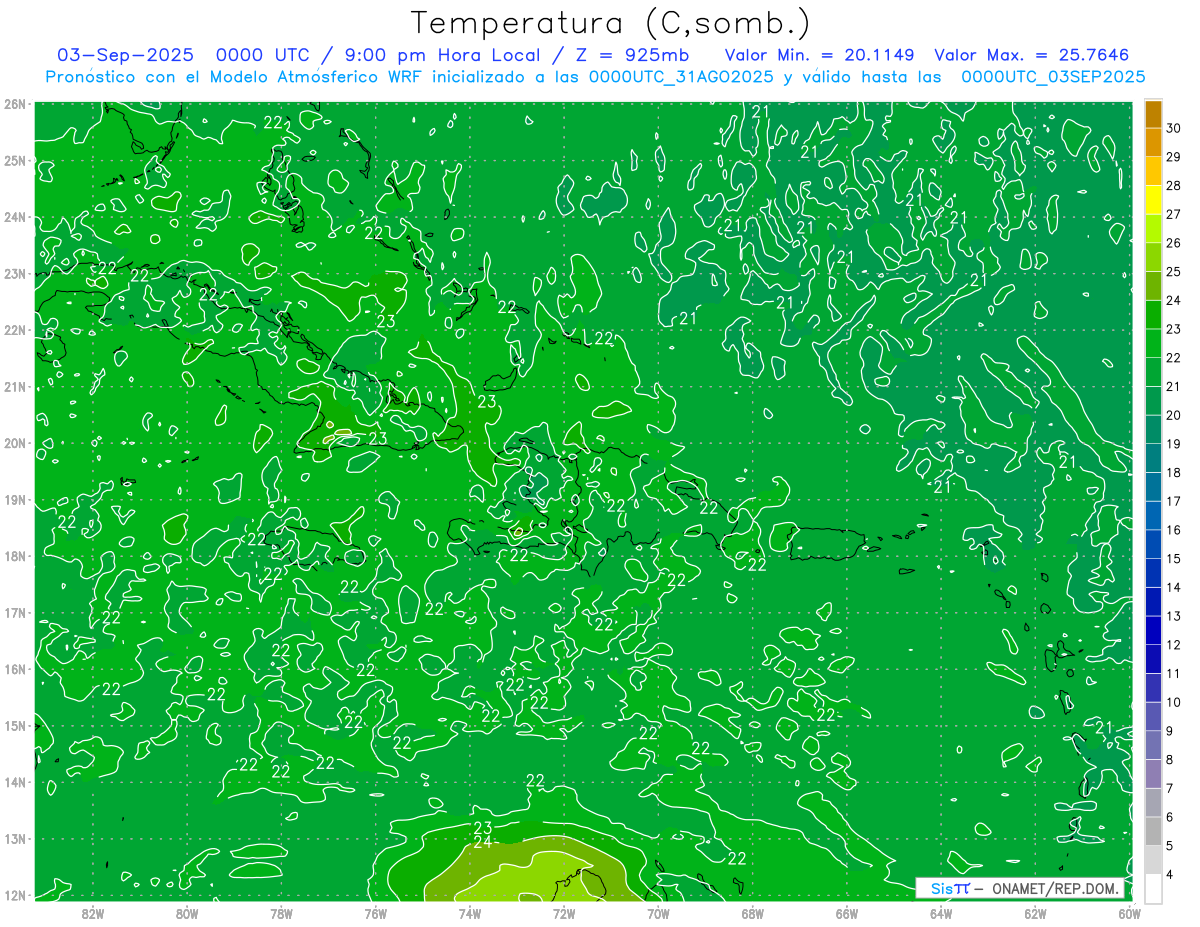
Task: Pick the gray legend swatch between 5 and 6
Action: pyautogui.click(x=1153, y=831)
